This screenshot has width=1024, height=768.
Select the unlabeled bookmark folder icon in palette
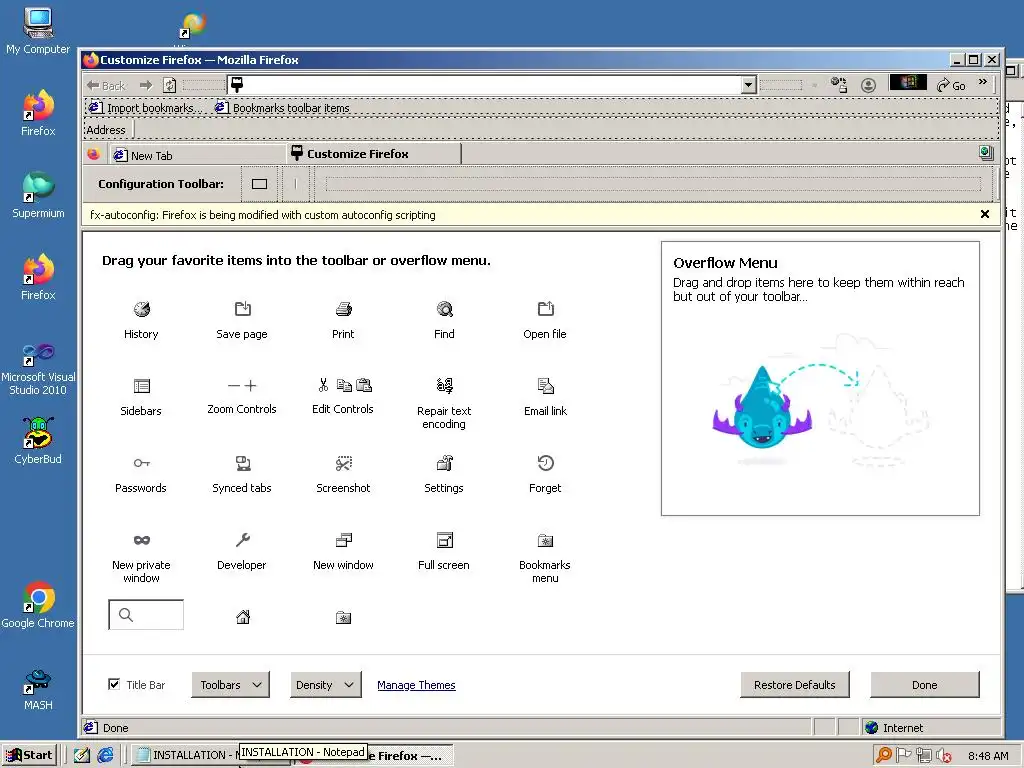click(344, 617)
